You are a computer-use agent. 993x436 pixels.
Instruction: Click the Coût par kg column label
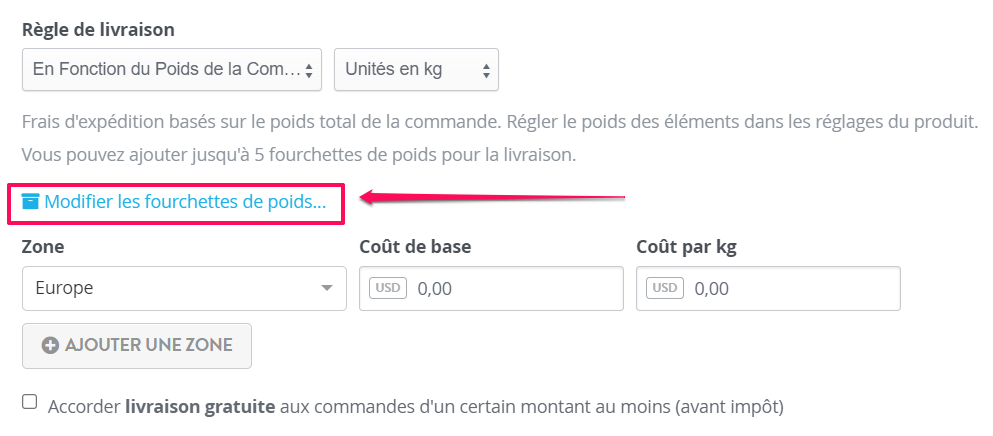click(686, 247)
